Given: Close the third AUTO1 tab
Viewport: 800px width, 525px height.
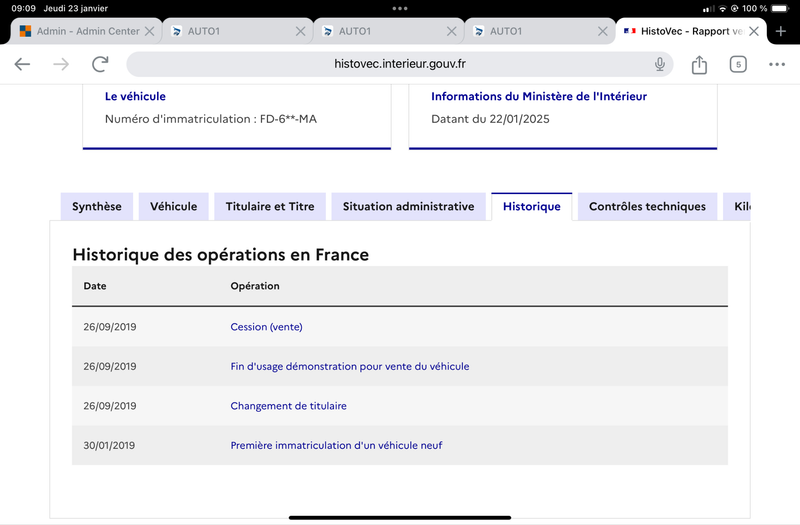Looking at the screenshot, I should (x=603, y=31).
